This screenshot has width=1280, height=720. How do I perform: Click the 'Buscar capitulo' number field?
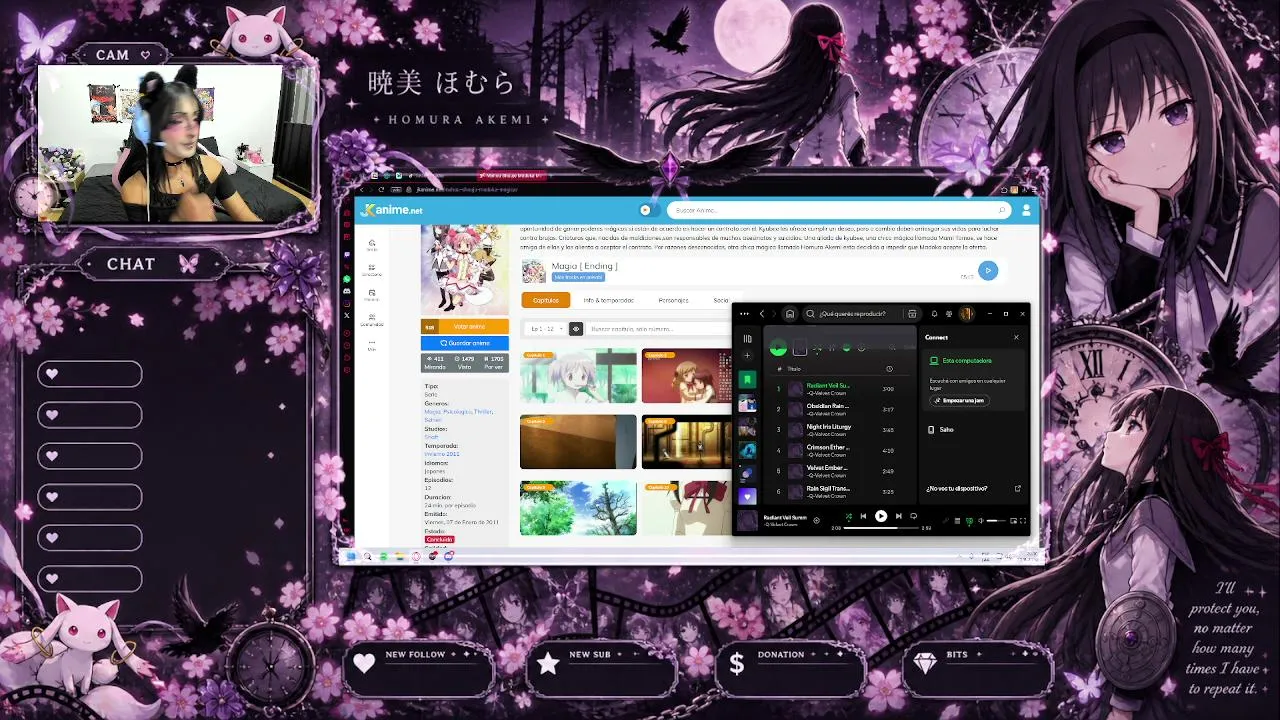pyautogui.click(x=656, y=329)
